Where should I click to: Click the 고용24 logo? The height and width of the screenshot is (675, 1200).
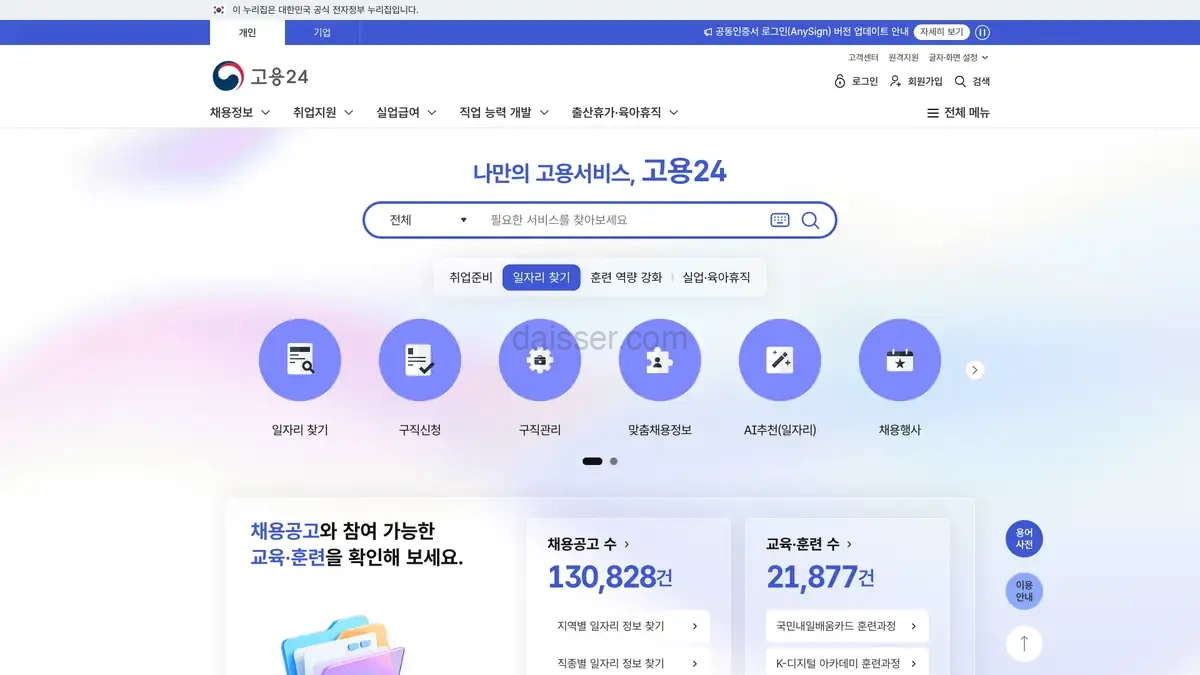[260, 76]
